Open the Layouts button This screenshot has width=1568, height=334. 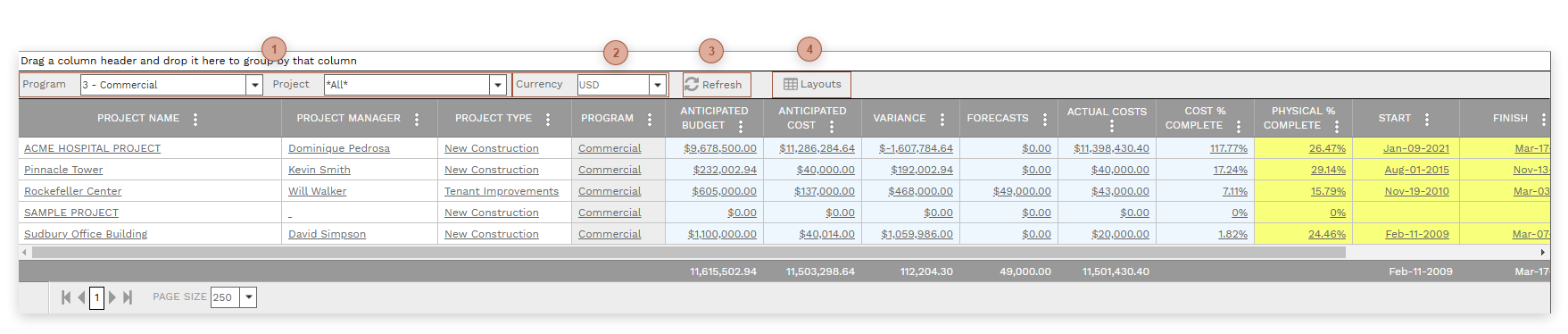click(x=811, y=85)
